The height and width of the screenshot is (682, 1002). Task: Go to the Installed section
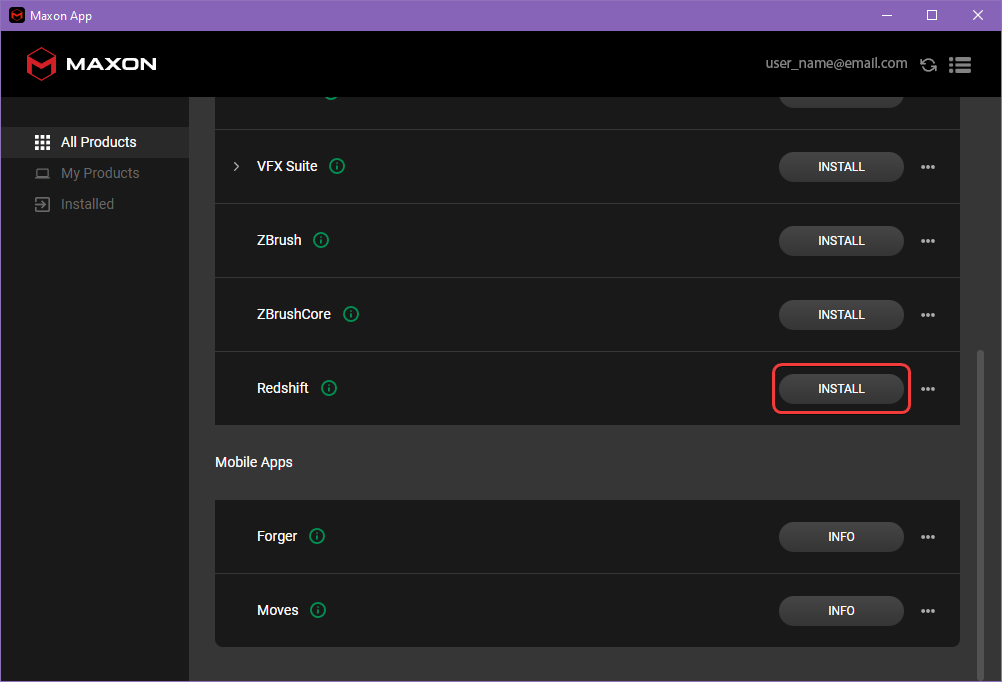(87, 204)
